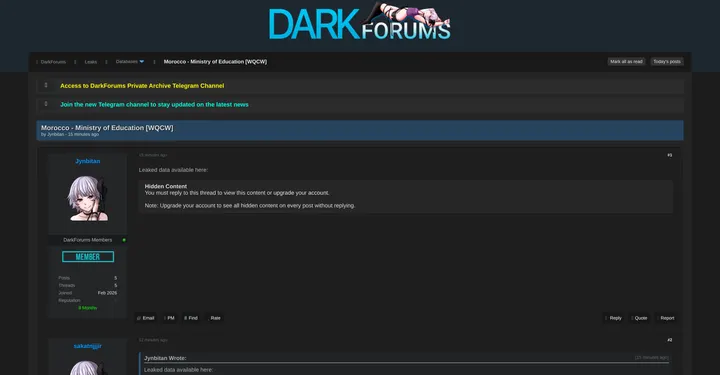Click Find to see the user's posts
This screenshot has width=720, height=375.
pyautogui.click(x=191, y=318)
